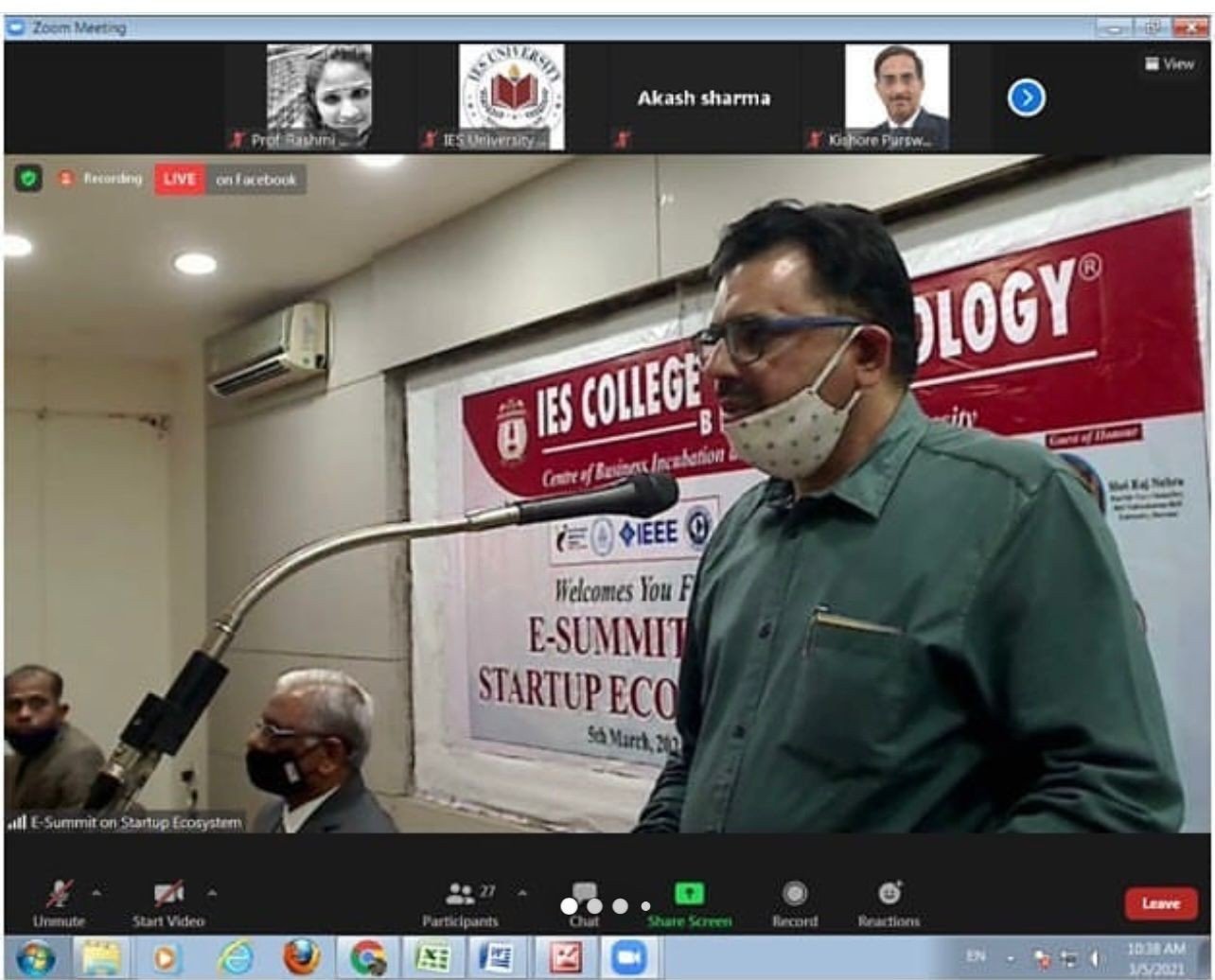1215x980 pixels.
Task: Click the EN language indicator in tray
Action: [974, 956]
